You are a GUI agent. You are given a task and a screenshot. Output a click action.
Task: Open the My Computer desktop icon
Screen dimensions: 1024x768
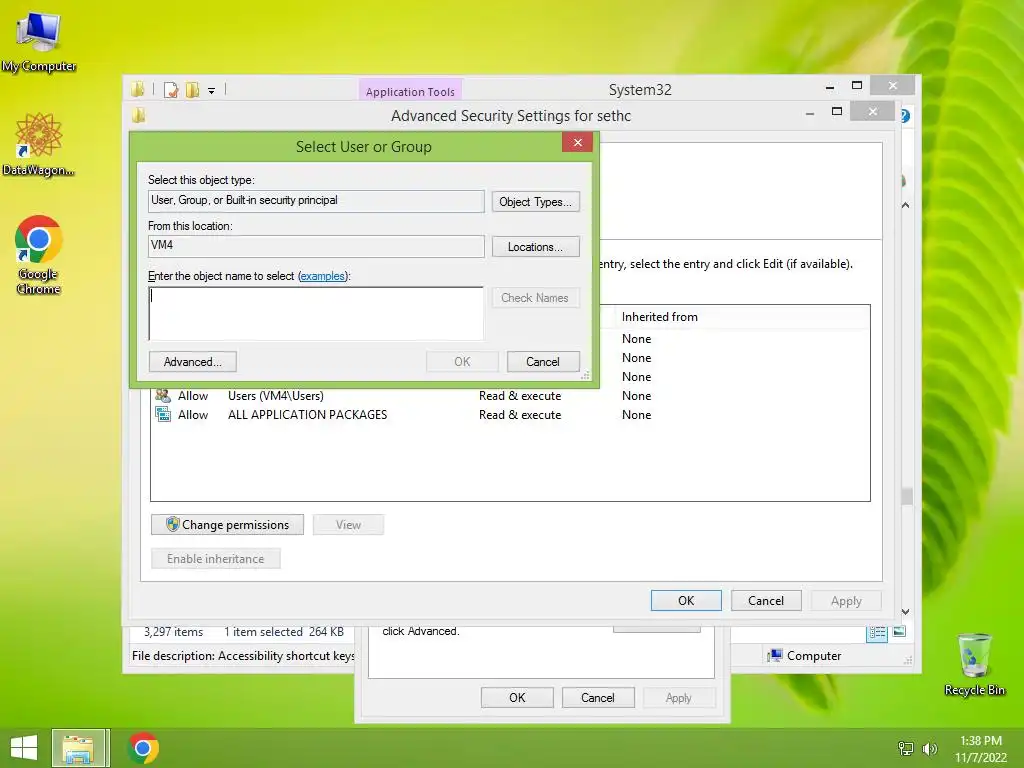[39, 42]
